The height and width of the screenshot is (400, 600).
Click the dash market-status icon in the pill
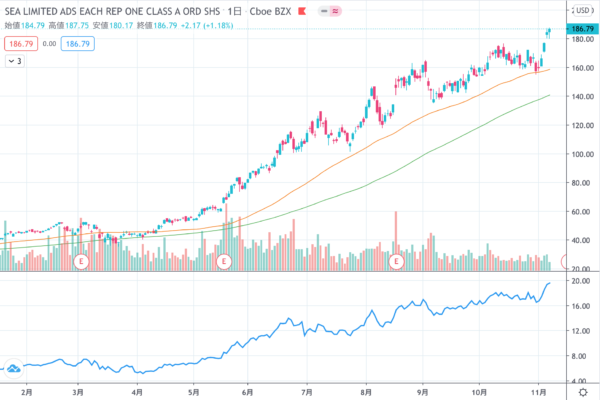pos(324,11)
